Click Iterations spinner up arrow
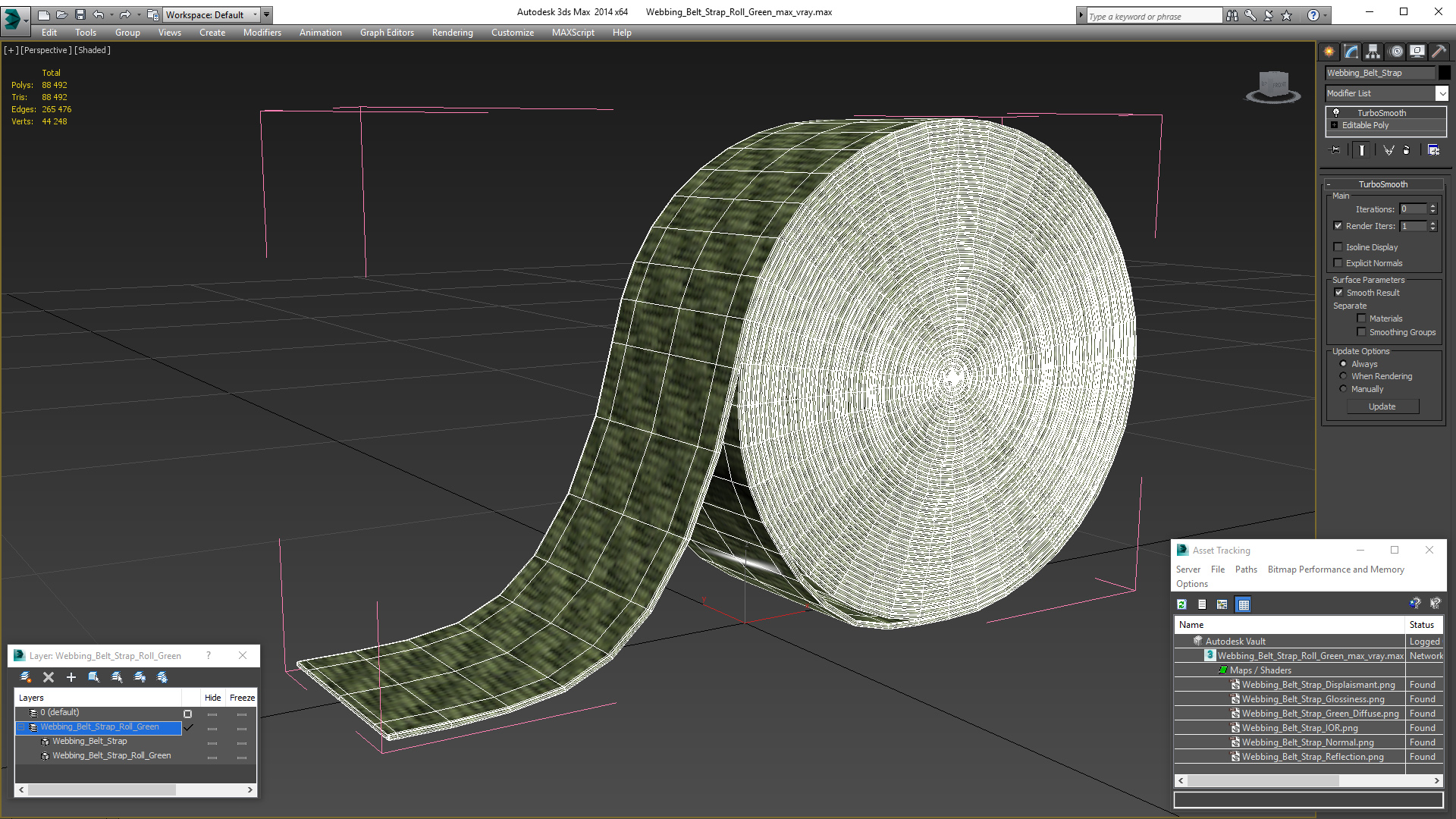Viewport: 1456px width, 819px height. (x=1432, y=206)
